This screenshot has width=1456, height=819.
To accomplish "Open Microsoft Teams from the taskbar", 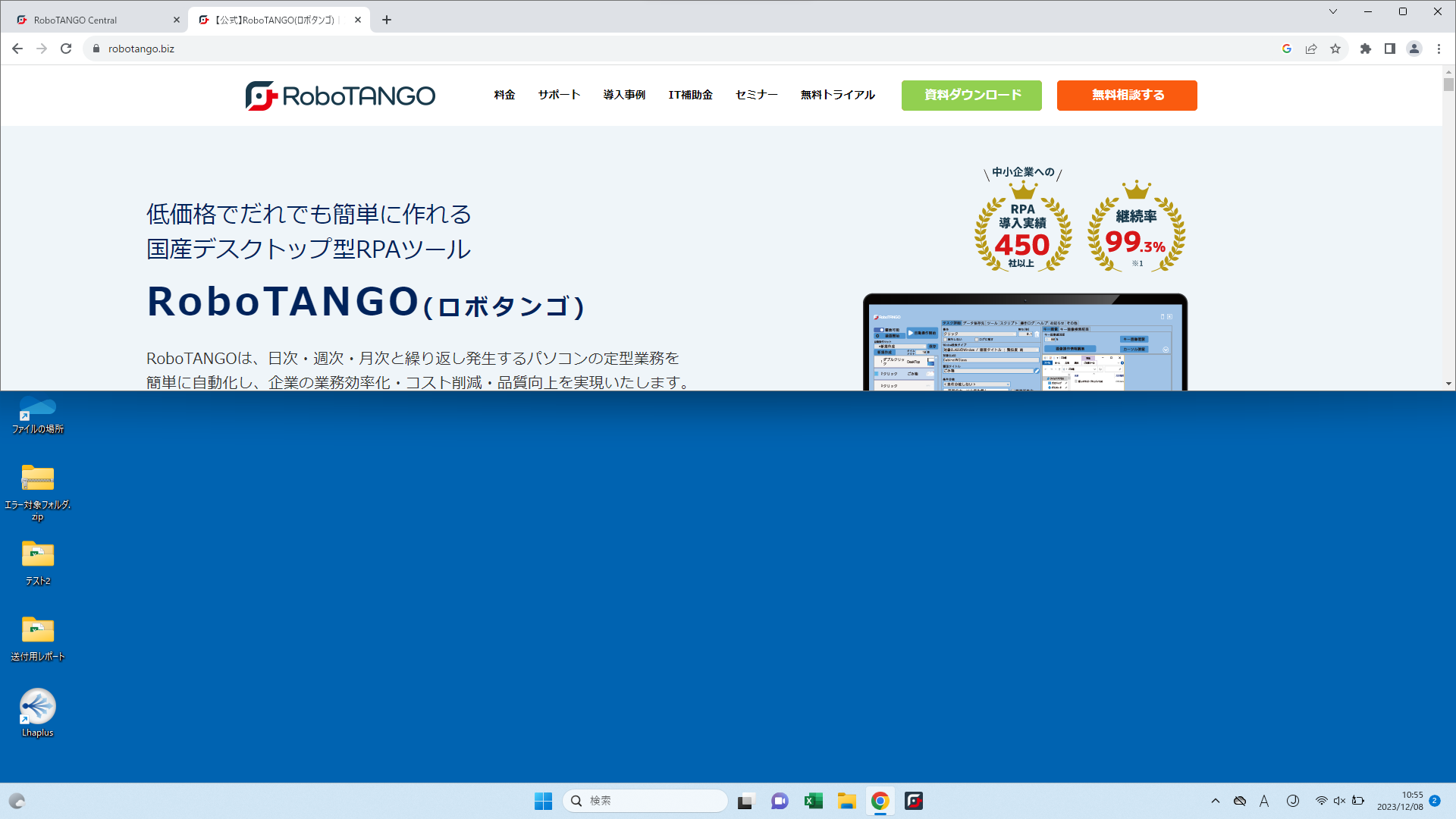I will coord(780,801).
